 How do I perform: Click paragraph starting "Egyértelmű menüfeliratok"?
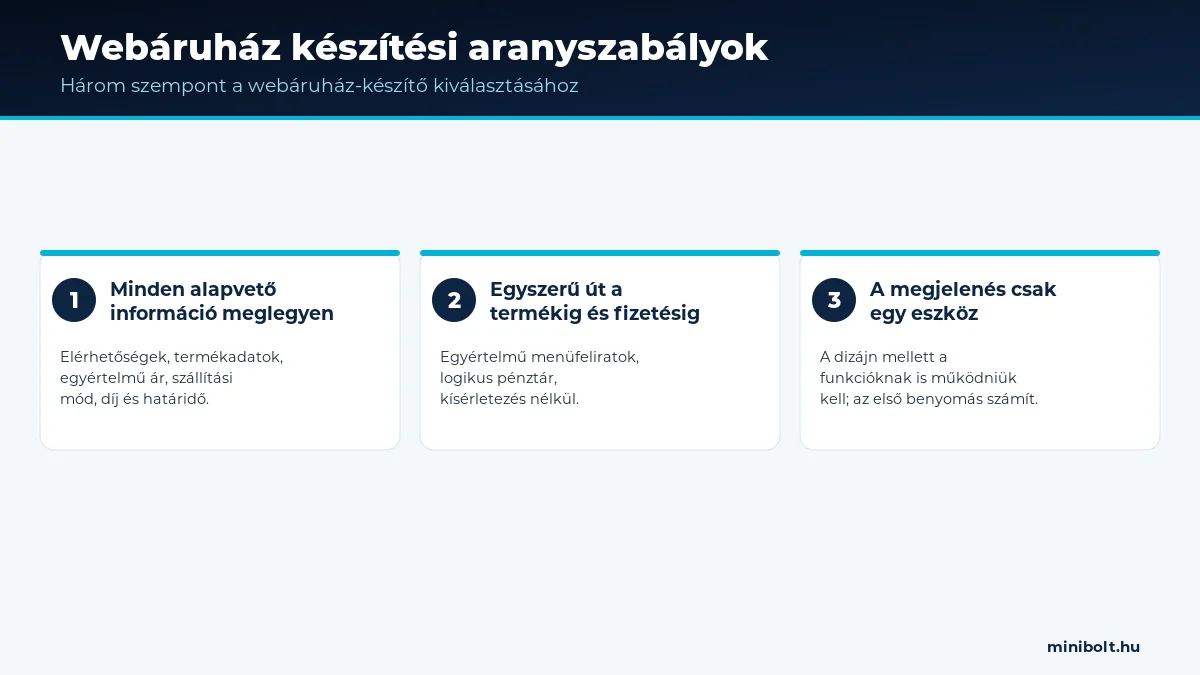pyautogui.click(x=540, y=377)
